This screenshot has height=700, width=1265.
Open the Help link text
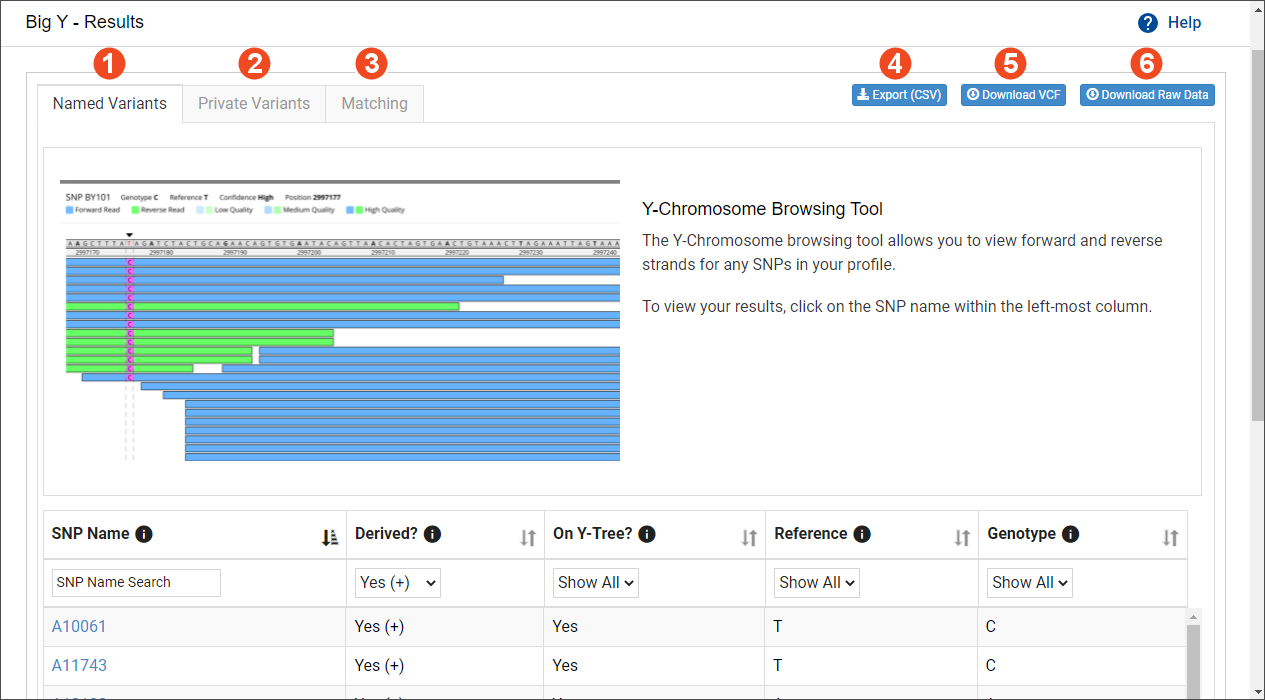pyautogui.click(x=1185, y=23)
